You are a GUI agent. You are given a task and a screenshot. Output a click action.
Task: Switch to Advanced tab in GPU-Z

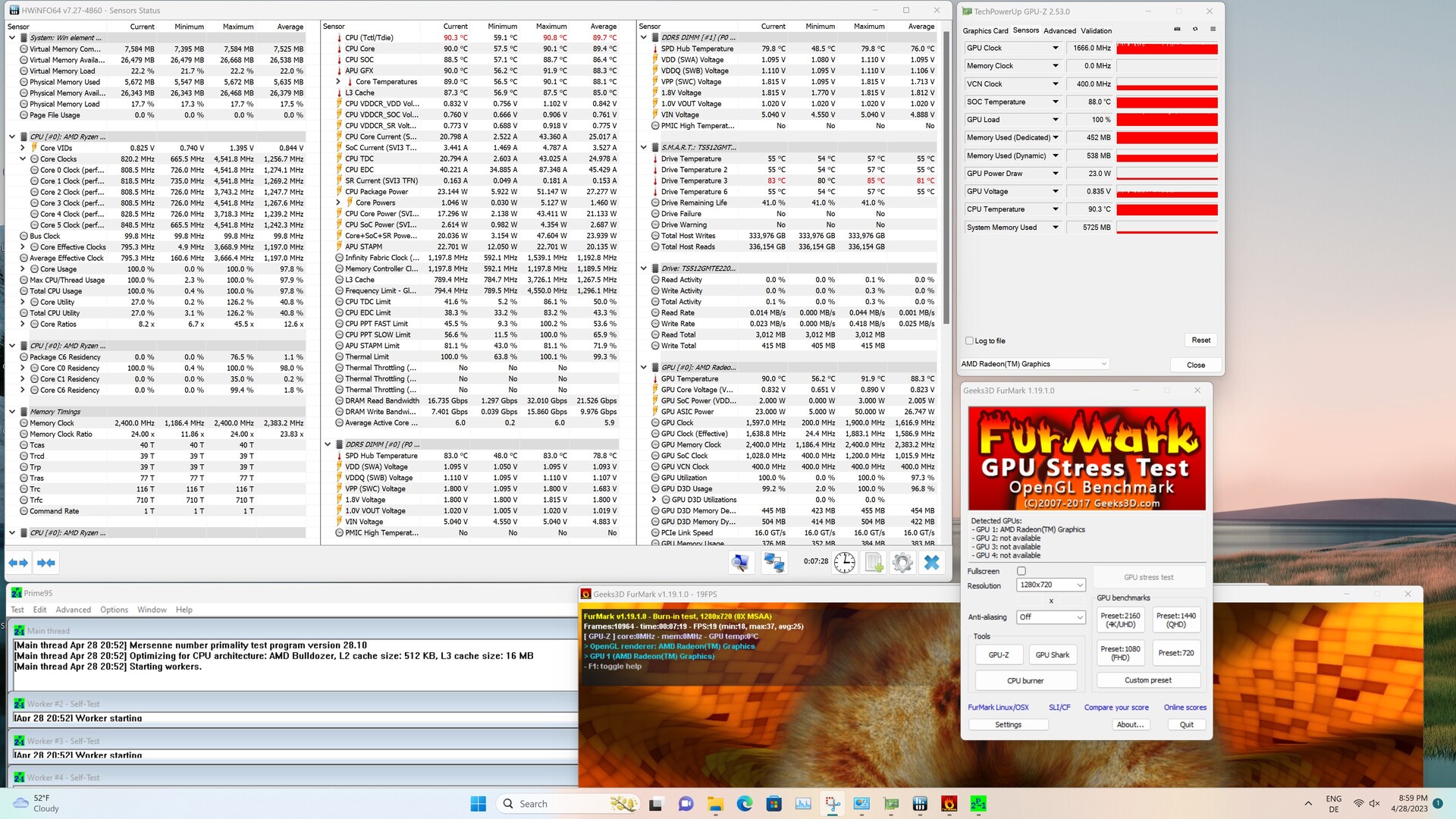1059,31
